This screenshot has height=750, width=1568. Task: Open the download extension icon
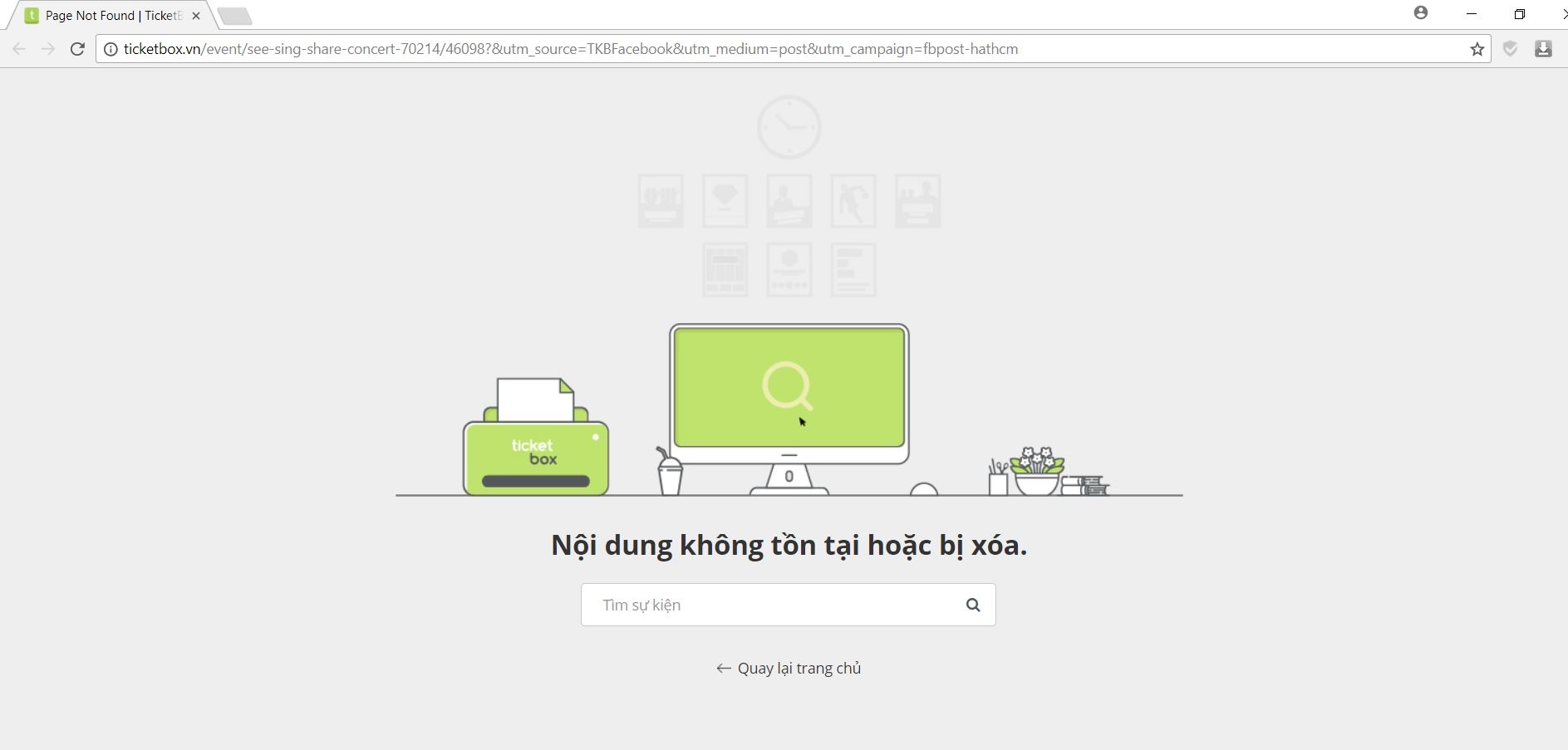point(1543,49)
